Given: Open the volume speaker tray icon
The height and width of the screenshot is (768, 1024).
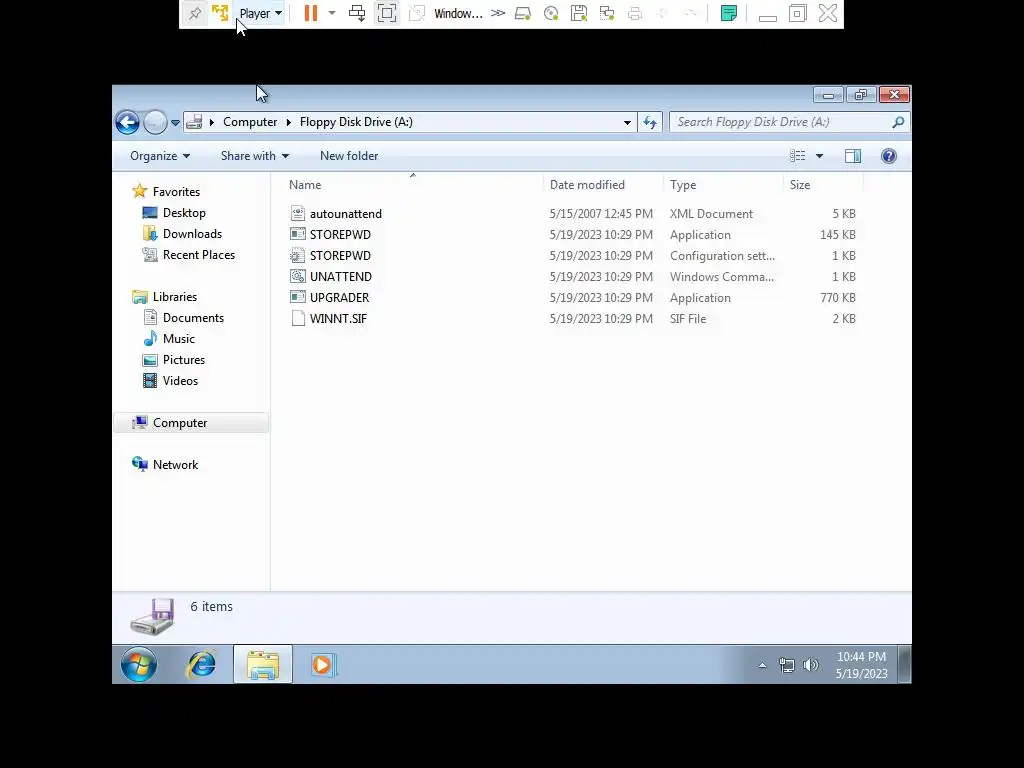Looking at the screenshot, I should click(810, 665).
